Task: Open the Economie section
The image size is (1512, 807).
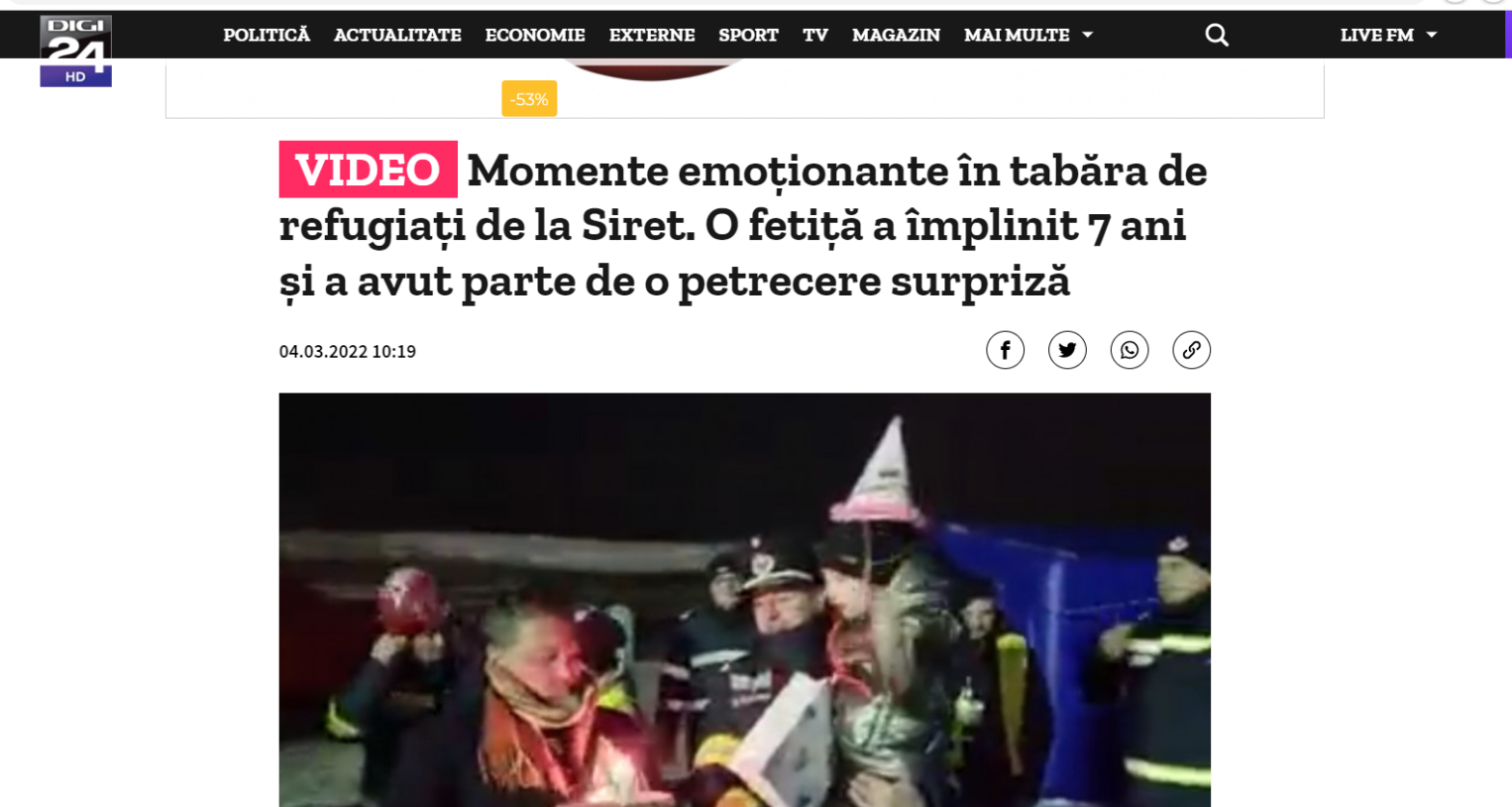Action: pos(535,35)
